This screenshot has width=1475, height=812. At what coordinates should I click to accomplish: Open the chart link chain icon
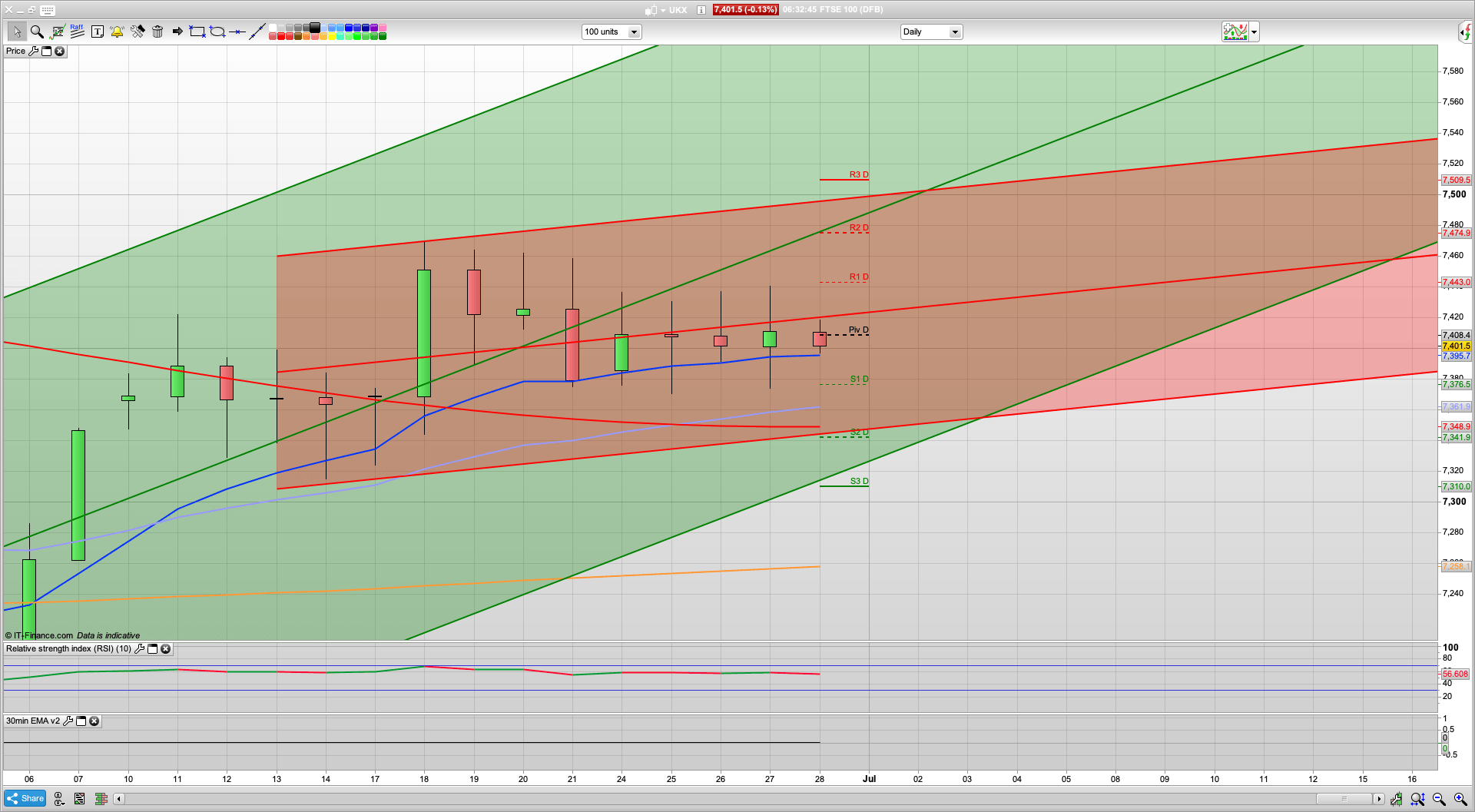(x=58, y=798)
